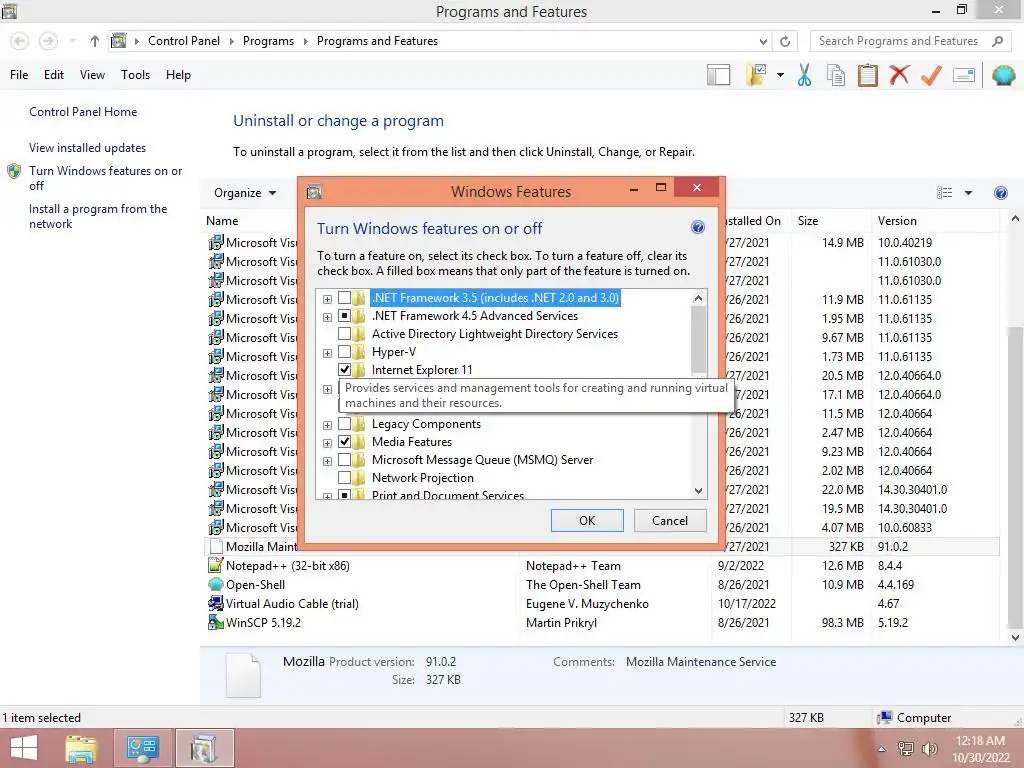Open the View menu
This screenshot has width=1024, height=768.
(92, 75)
